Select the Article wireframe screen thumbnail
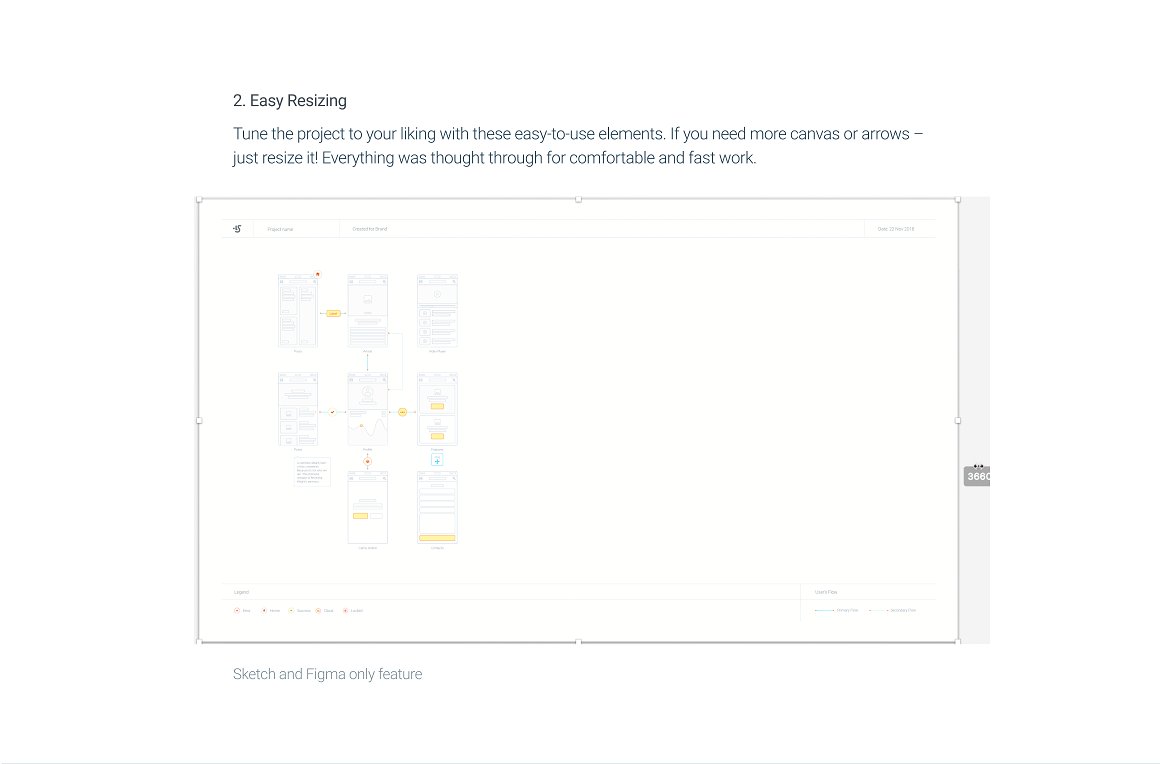The width and height of the screenshot is (1160, 764). point(367,311)
